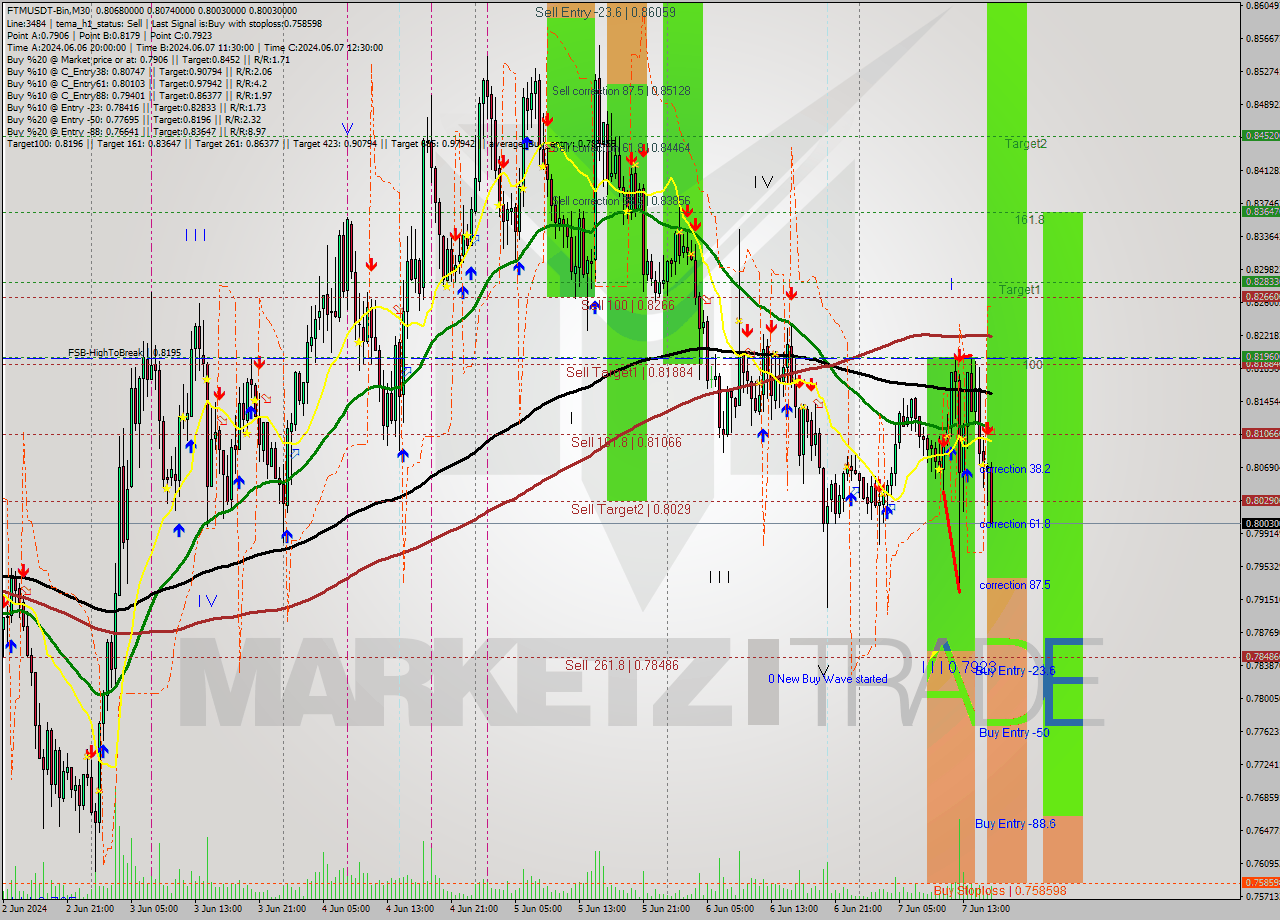Select the 'Buy Stoploss | 0.758598' label
1280x920 pixels.
click(1000, 890)
